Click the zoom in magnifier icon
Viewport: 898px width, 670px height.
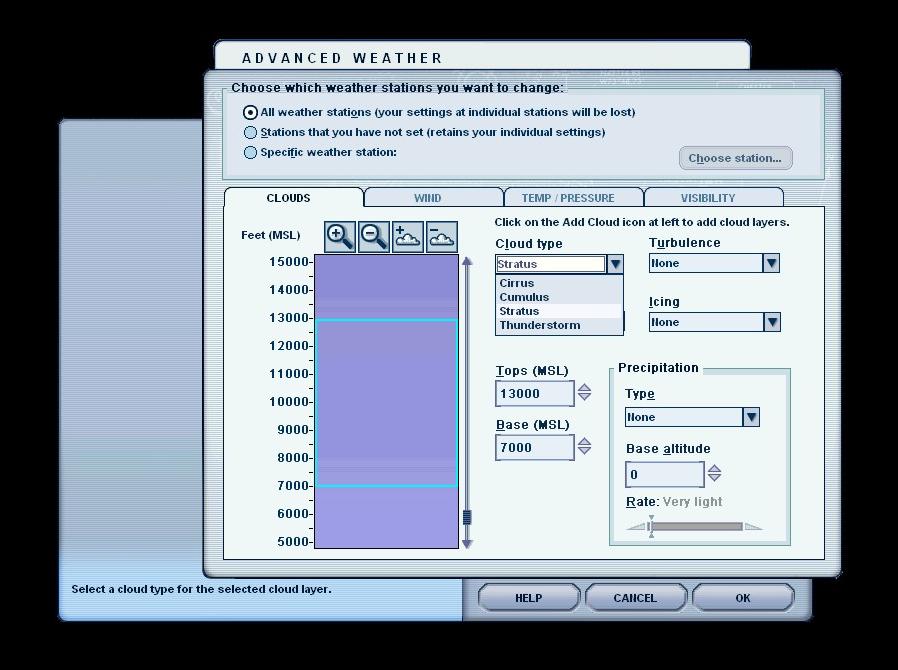340,237
